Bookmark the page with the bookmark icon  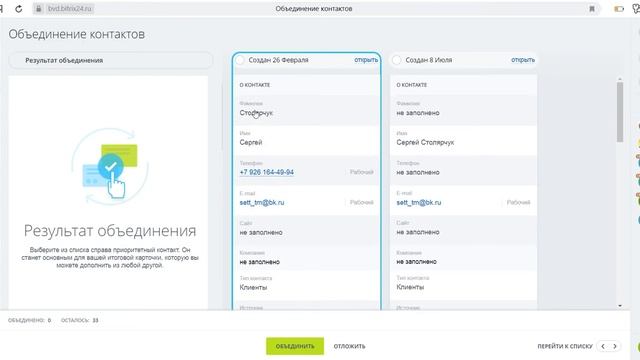click(592, 9)
